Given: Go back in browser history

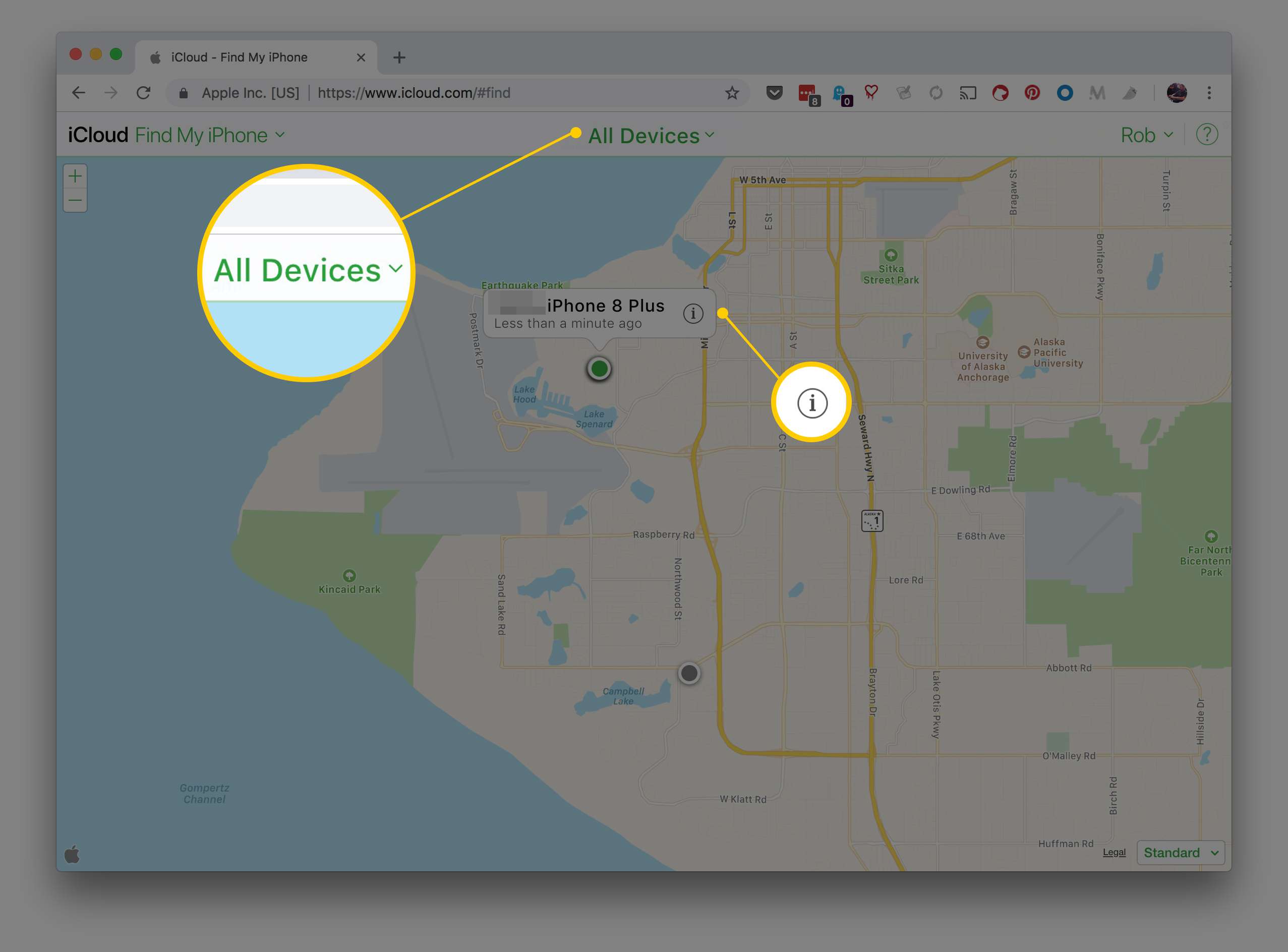Looking at the screenshot, I should 79,93.
